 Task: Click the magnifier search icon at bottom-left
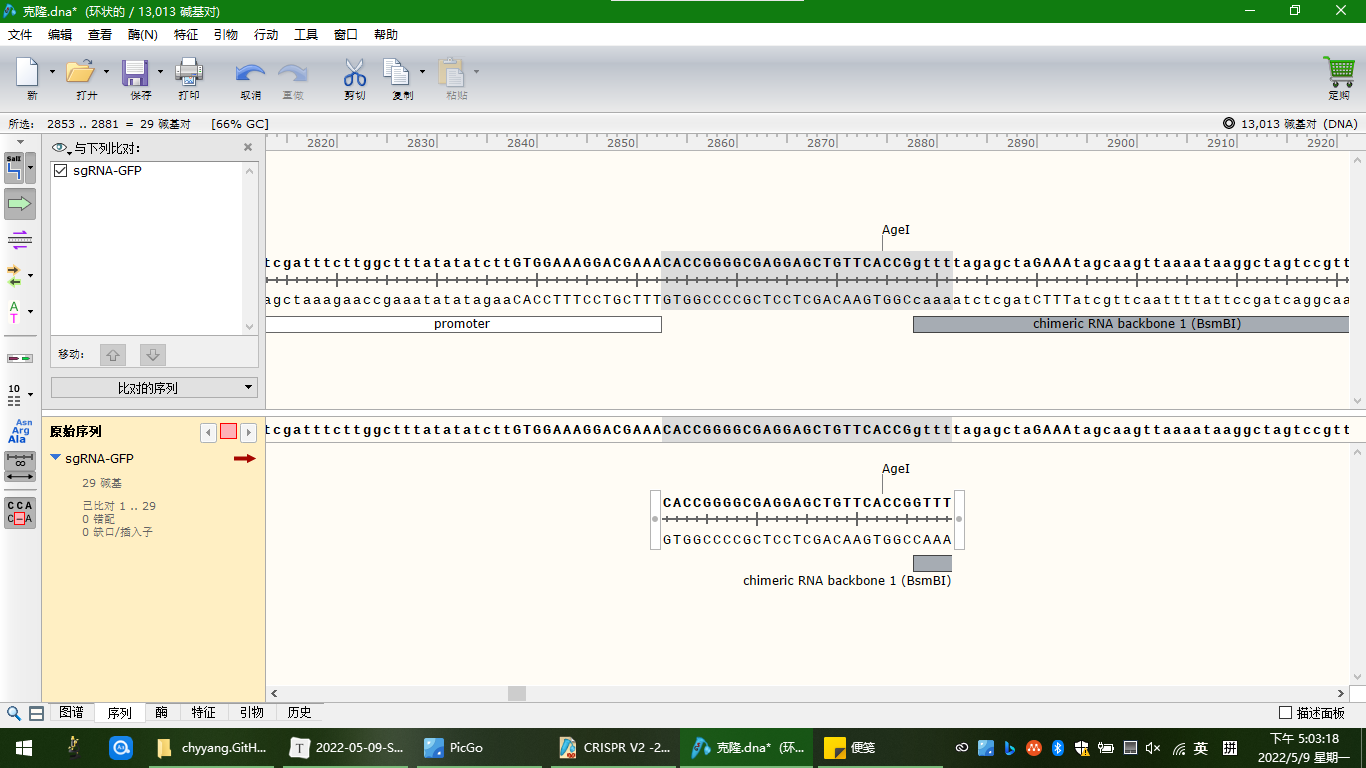pyautogui.click(x=14, y=713)
